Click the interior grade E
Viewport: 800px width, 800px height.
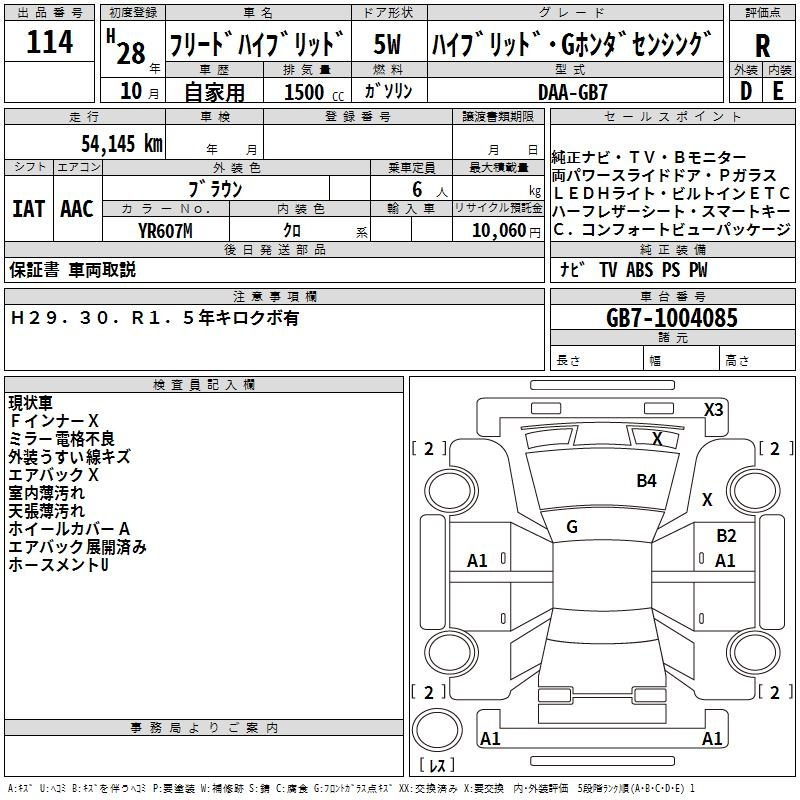point(778,90)
